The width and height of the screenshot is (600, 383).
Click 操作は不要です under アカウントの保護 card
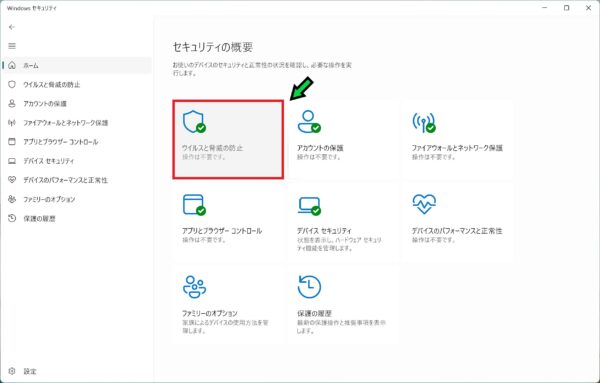pyautogui.click(x=319, y=157)
